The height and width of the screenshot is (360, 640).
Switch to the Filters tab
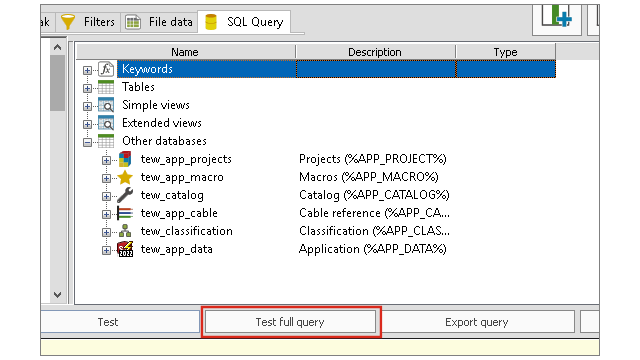(88, 22)
